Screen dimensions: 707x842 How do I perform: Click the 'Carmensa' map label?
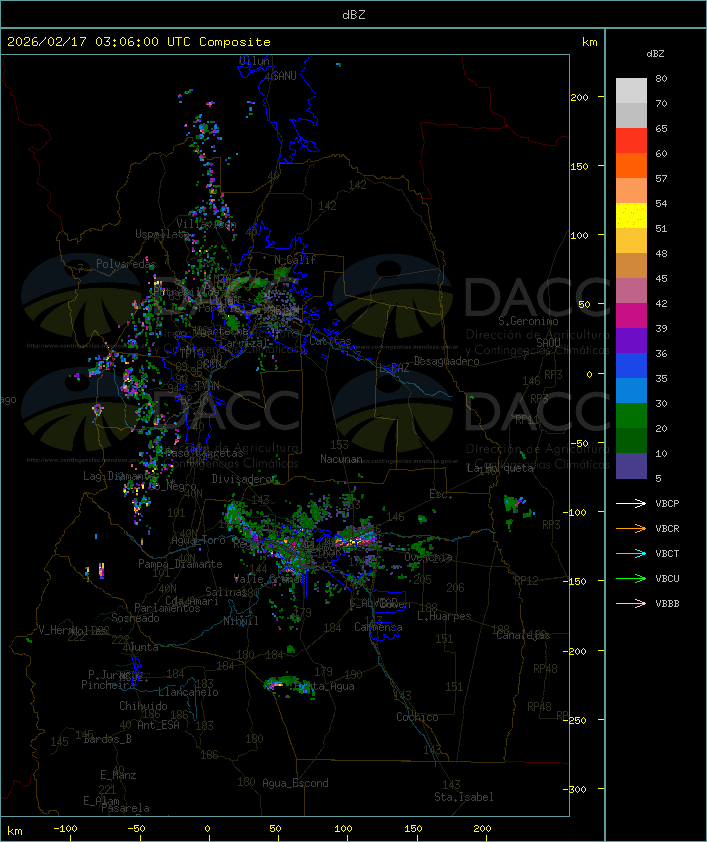(378, 627)
